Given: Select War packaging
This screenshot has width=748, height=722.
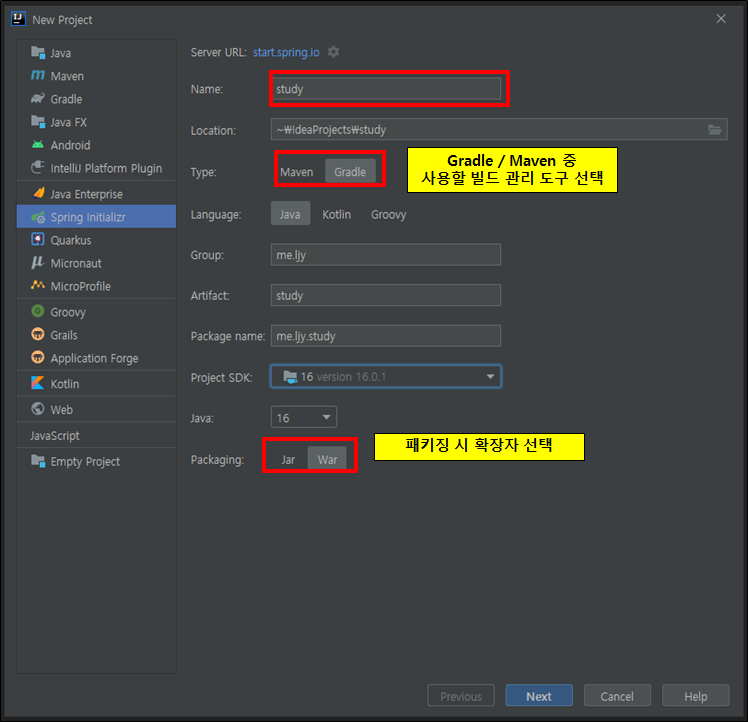Looking at the screenshot, I should tap(327, 460).
